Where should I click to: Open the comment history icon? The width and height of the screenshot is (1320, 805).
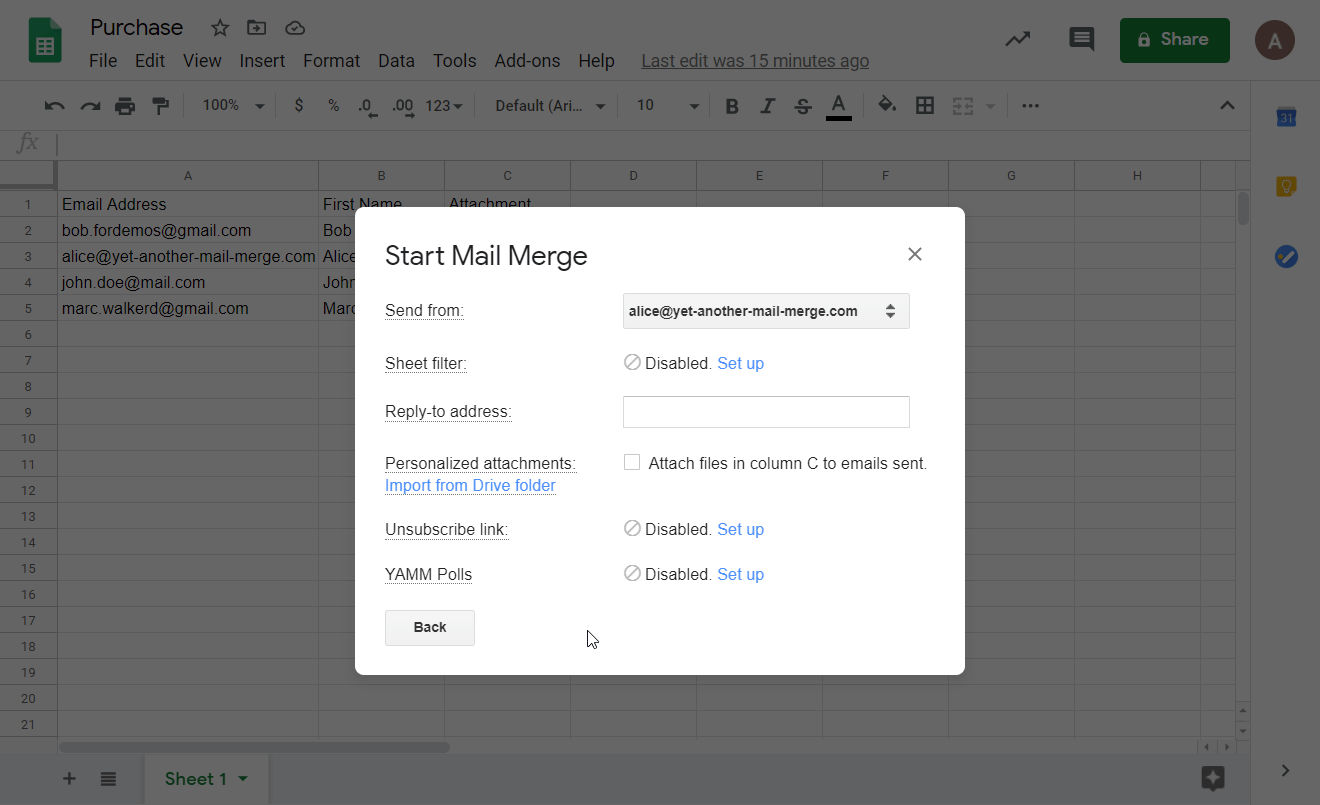point(1081,40)
